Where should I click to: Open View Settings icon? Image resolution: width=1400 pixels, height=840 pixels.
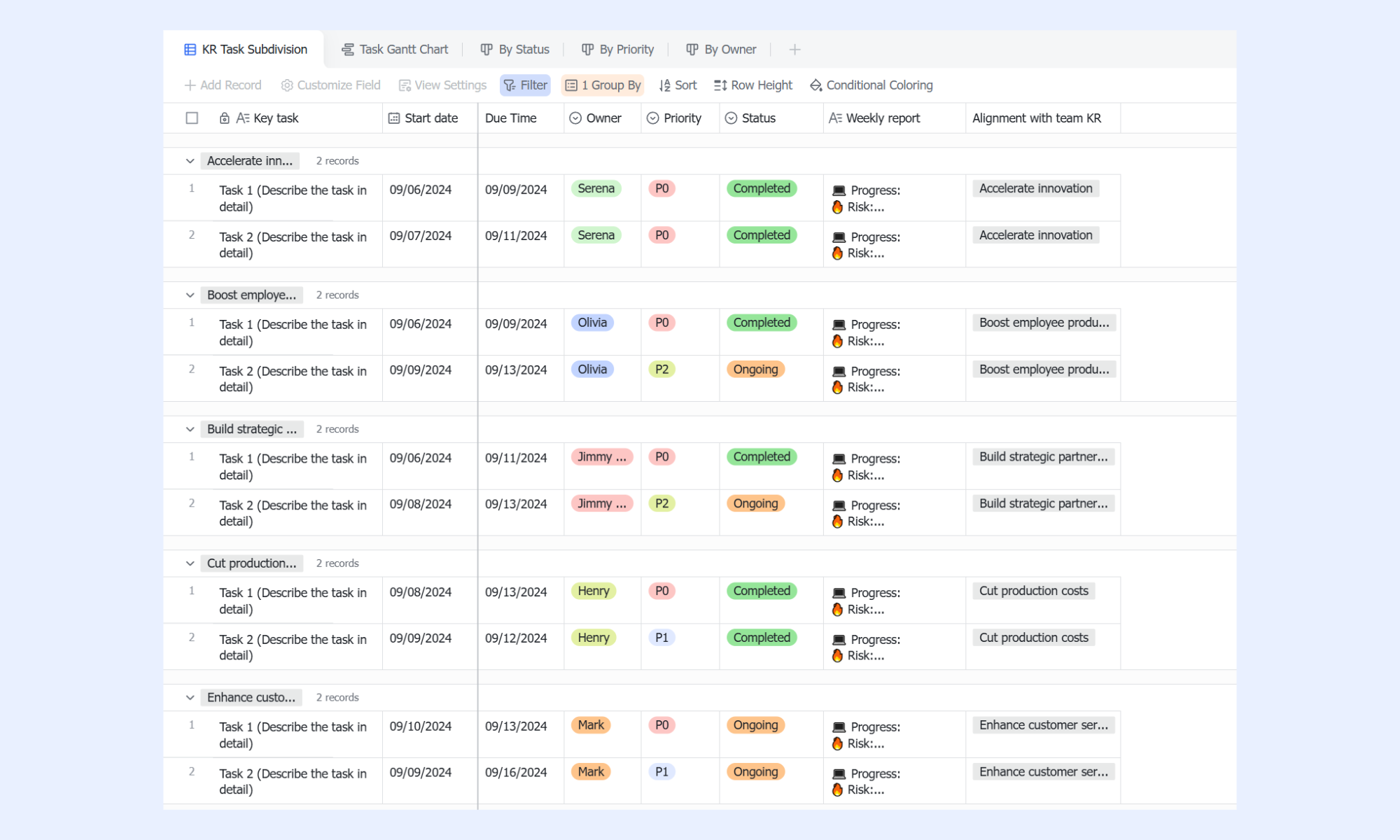405,85
